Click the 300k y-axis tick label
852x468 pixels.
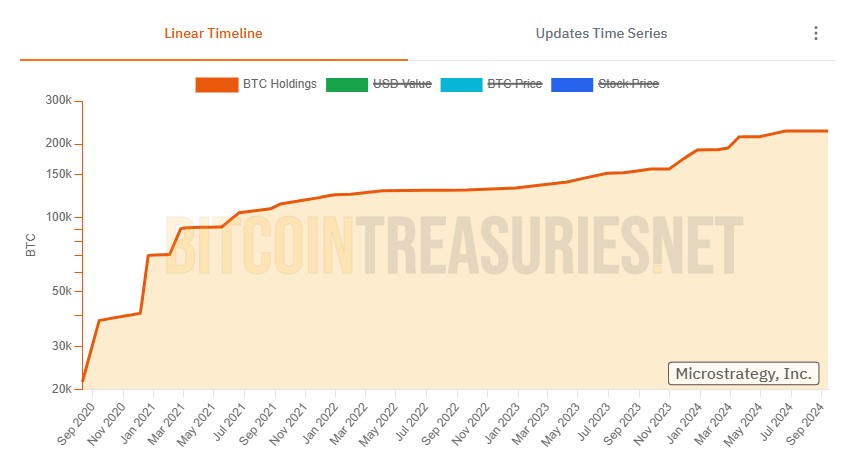tap(58, 101)
